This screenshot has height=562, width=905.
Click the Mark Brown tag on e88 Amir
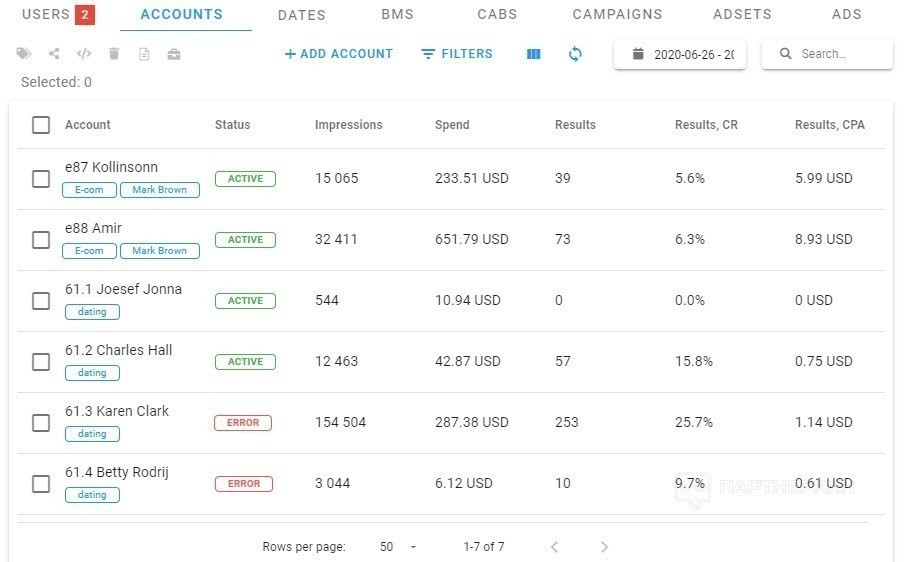(x=160, y=251)
